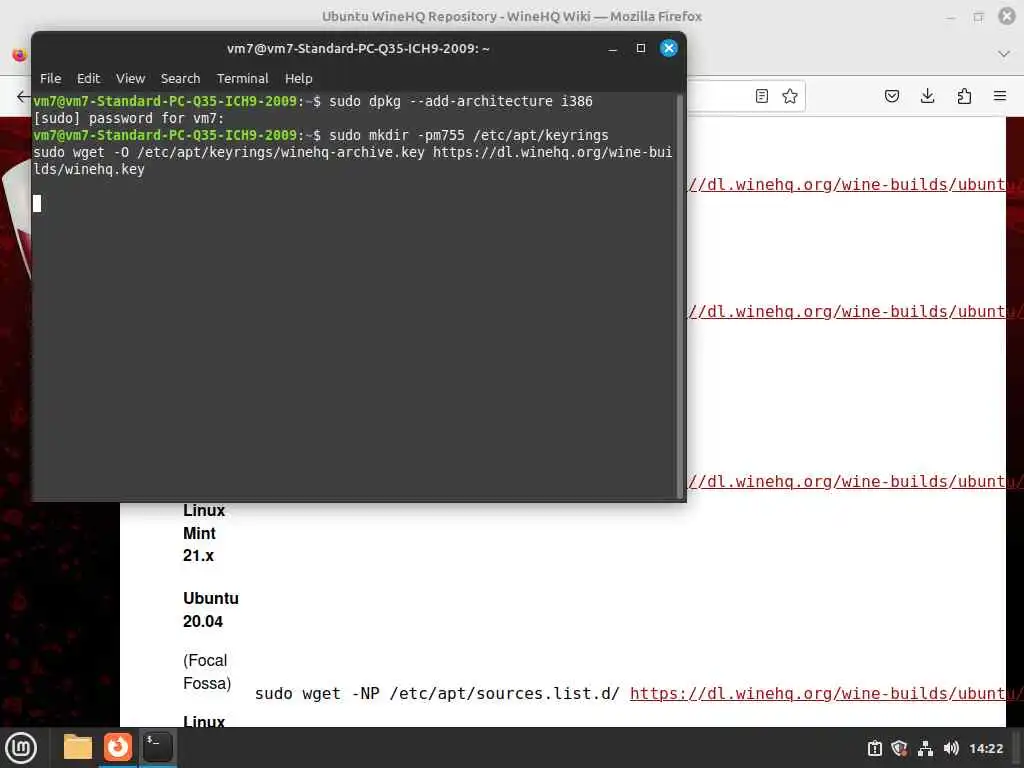Open the Help menu in terminal

click(x=298, y=78)
